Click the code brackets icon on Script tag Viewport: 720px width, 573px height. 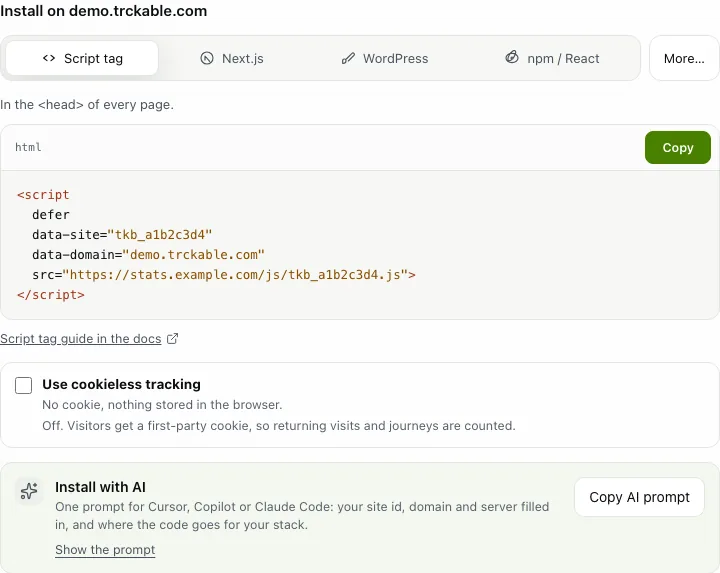pos(49,58)
